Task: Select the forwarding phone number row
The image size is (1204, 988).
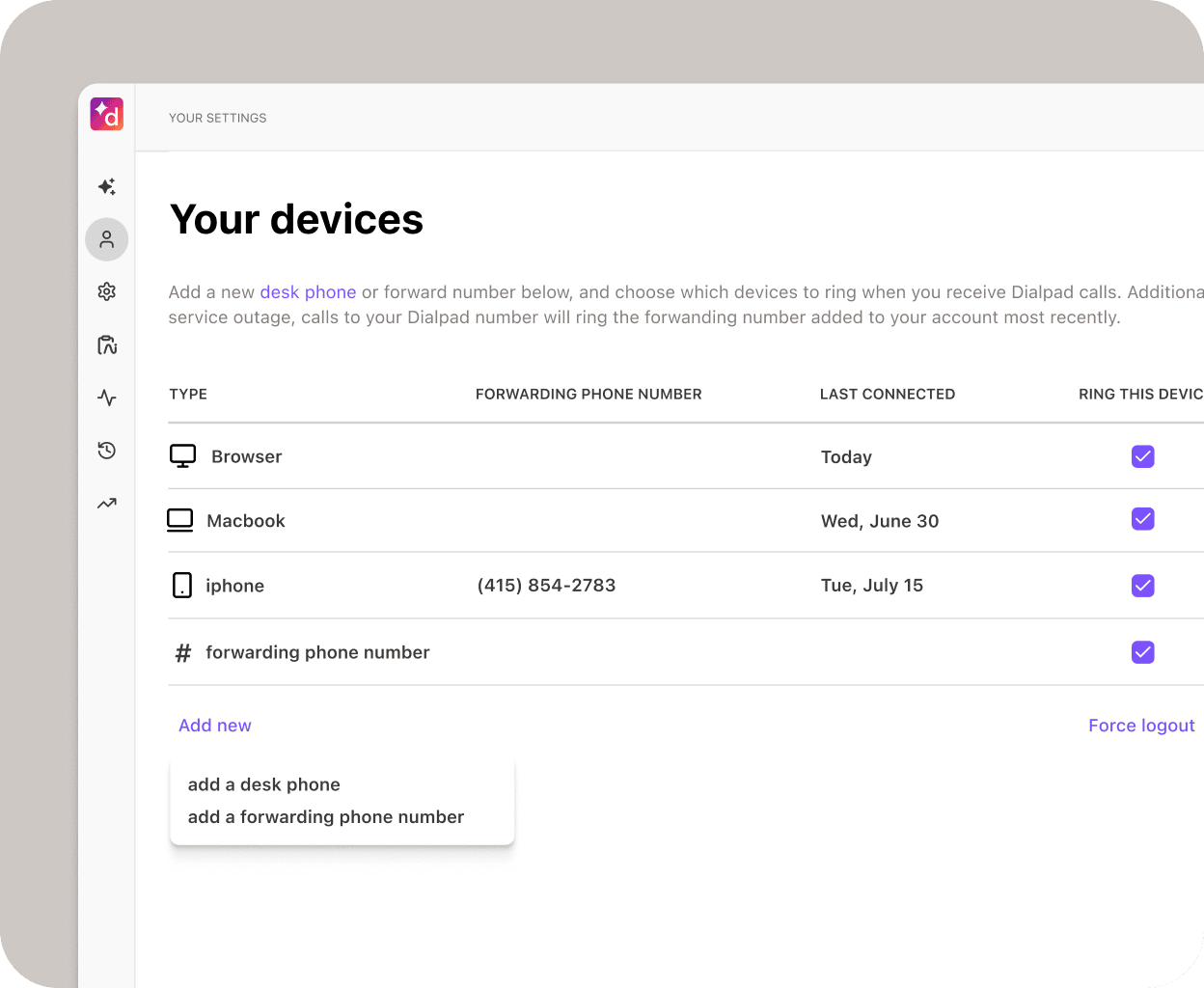Action: coord(317,652)
